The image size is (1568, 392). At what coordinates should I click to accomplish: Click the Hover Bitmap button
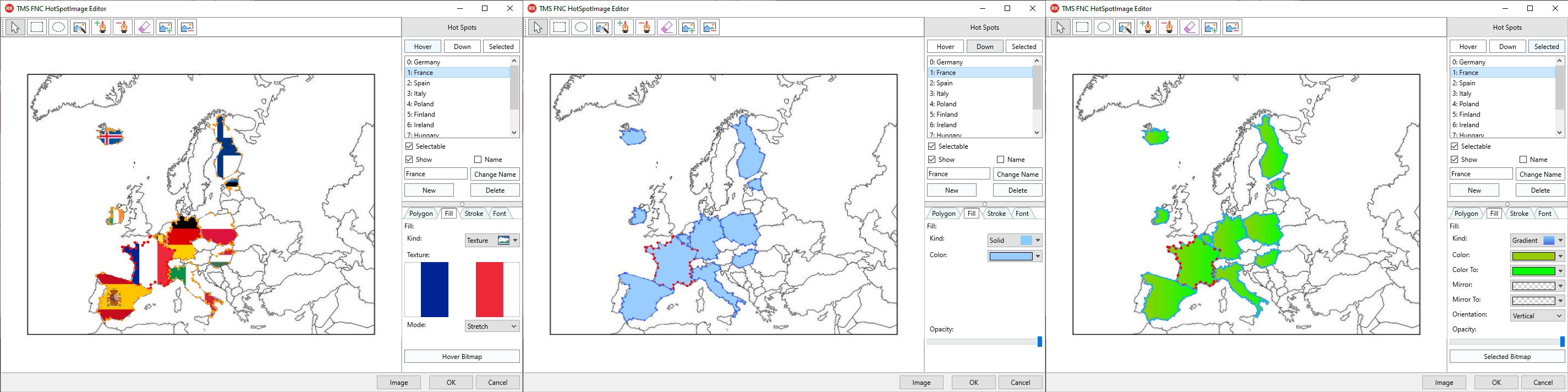click(x=462, y=357)
